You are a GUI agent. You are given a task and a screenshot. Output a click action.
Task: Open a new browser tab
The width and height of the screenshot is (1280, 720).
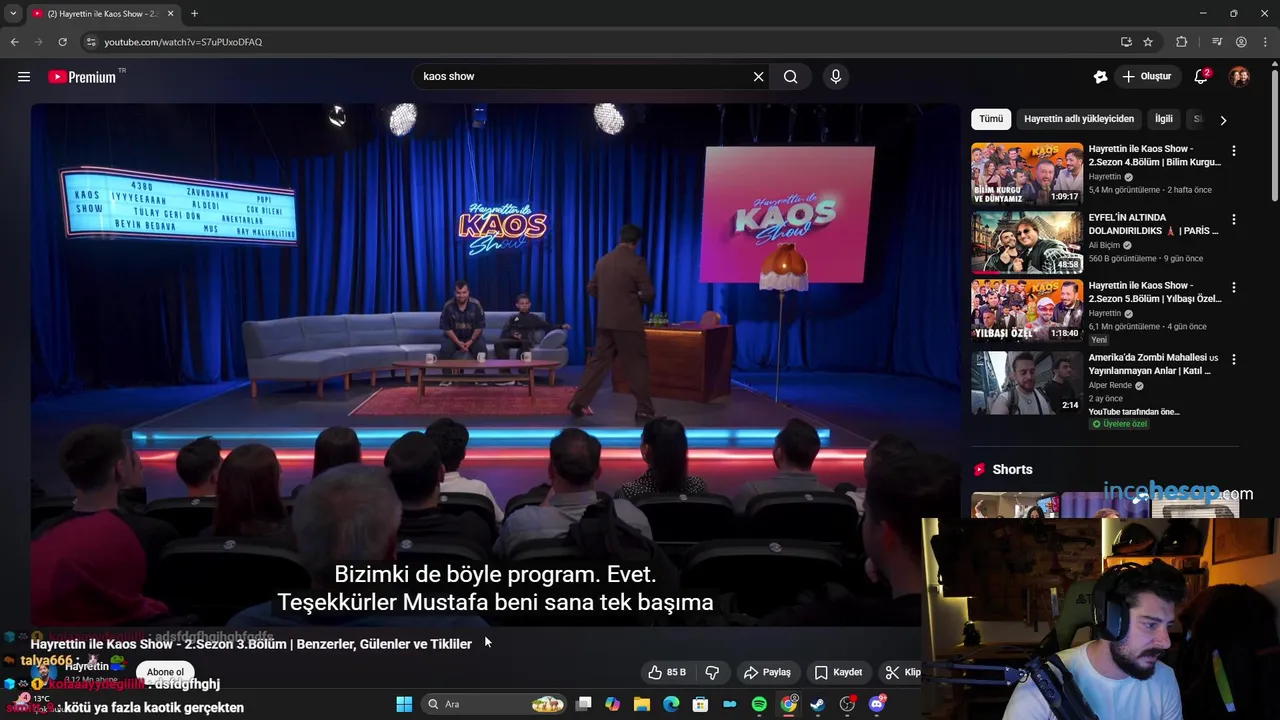[x=194, y=14]
